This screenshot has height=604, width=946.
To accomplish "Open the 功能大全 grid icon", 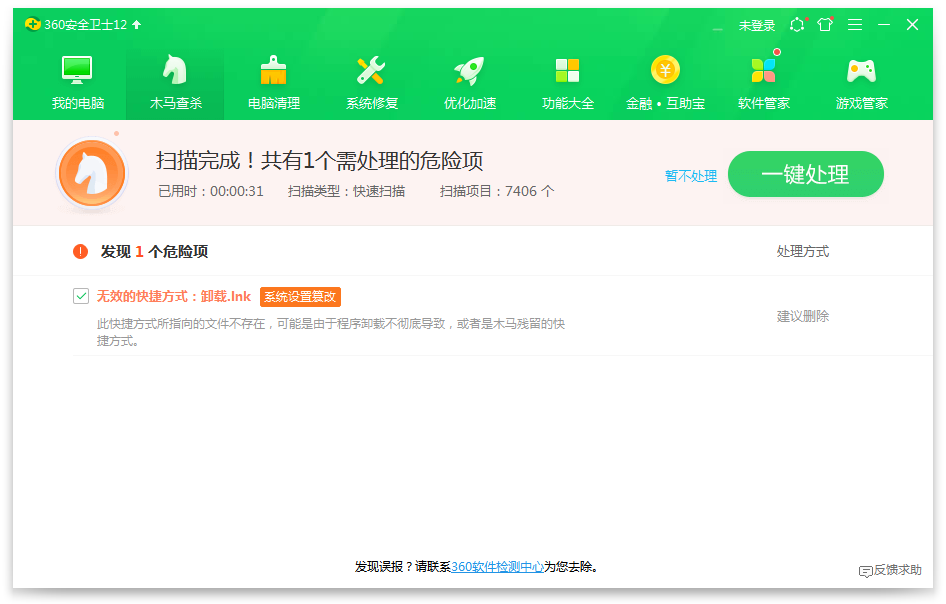I will pyautogui.click(x=567, y=70).
